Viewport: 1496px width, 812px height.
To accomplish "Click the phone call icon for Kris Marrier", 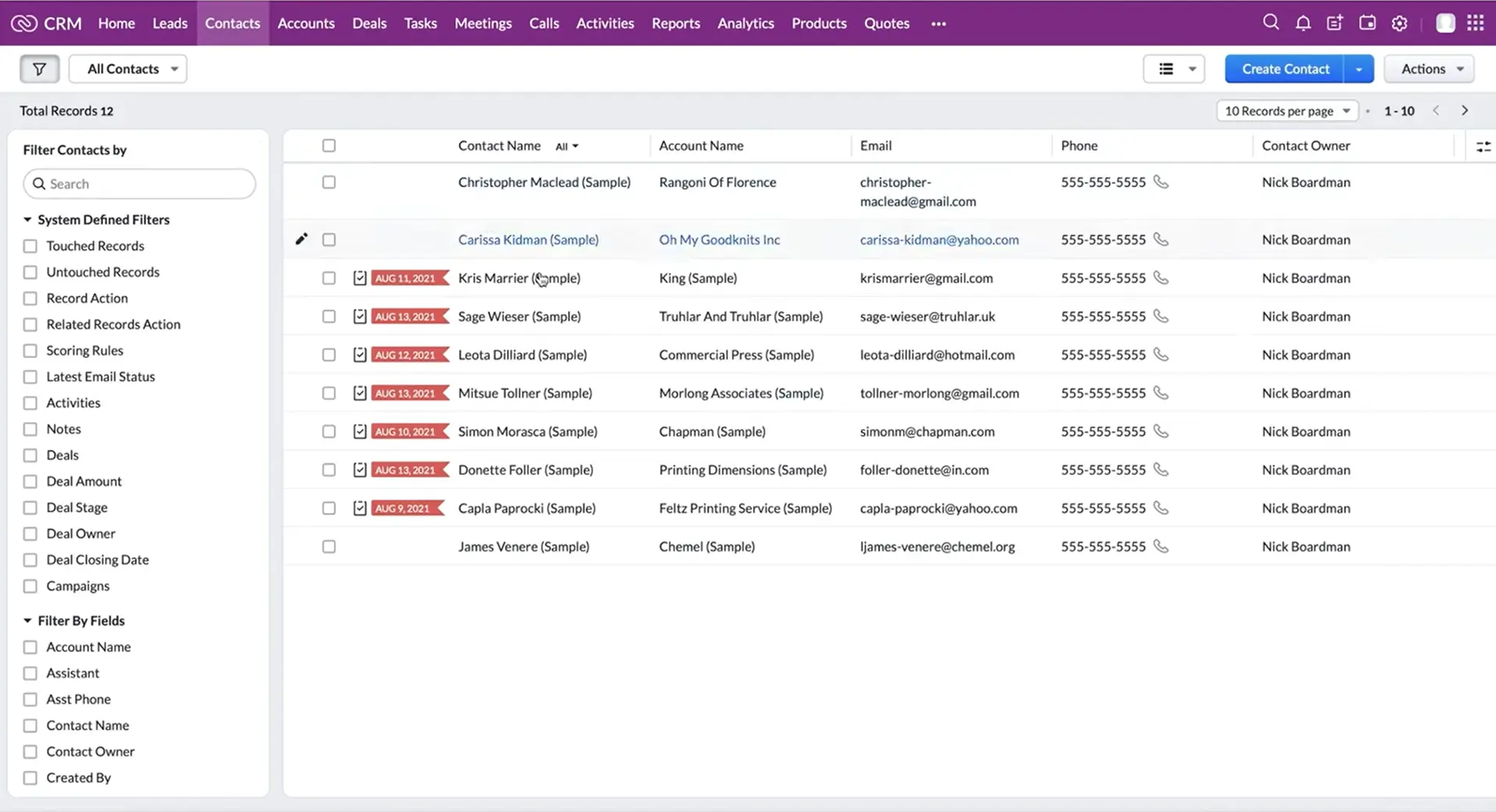I will (x=1161, y=278).
